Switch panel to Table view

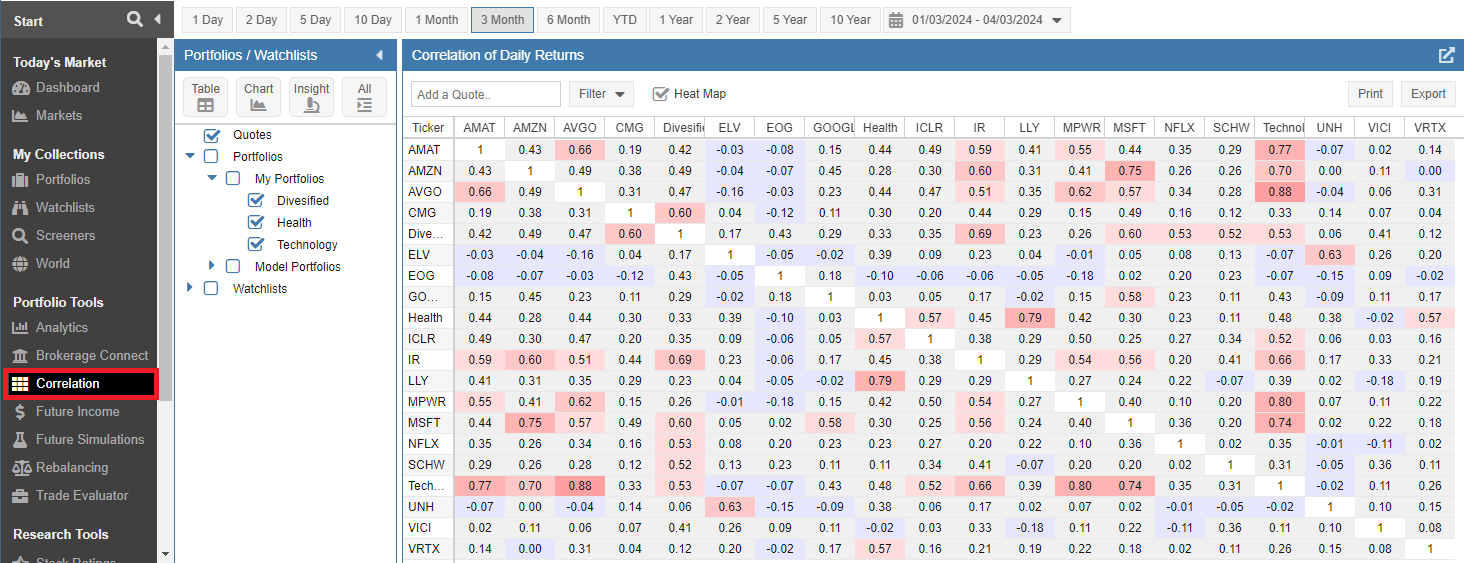point(206,97)
